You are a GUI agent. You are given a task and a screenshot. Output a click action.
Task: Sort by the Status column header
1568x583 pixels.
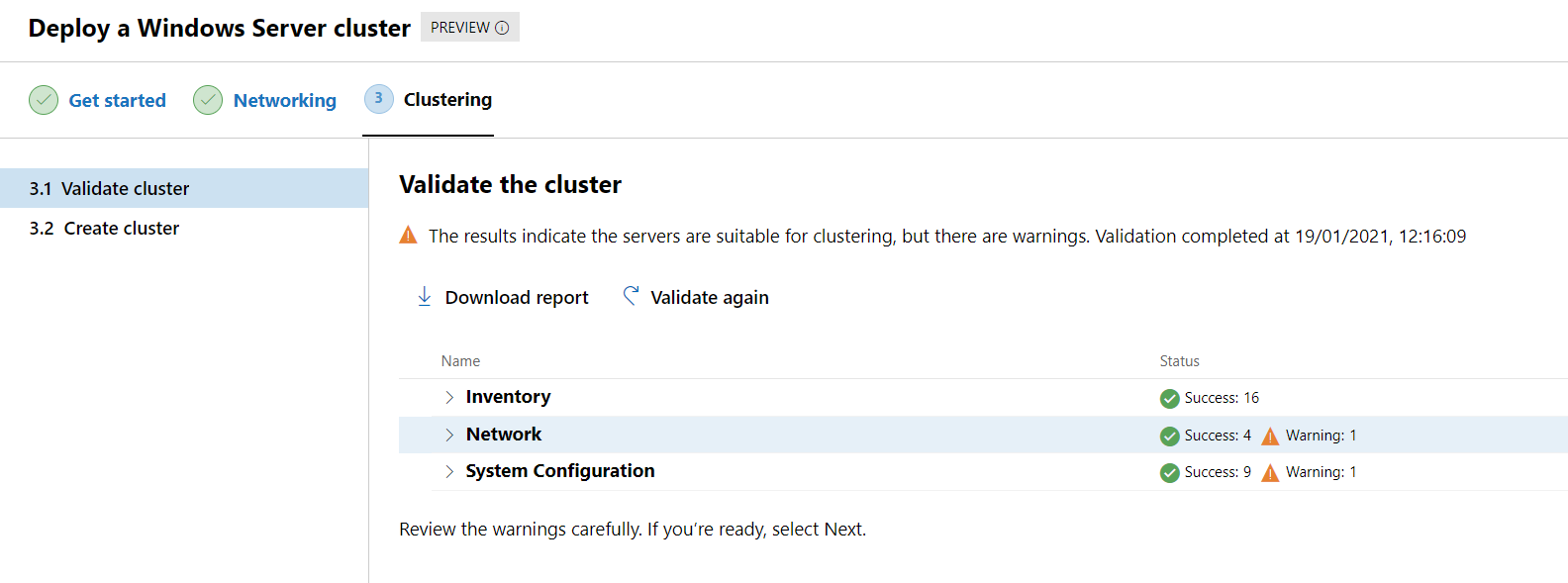[x=1179, y=361]
